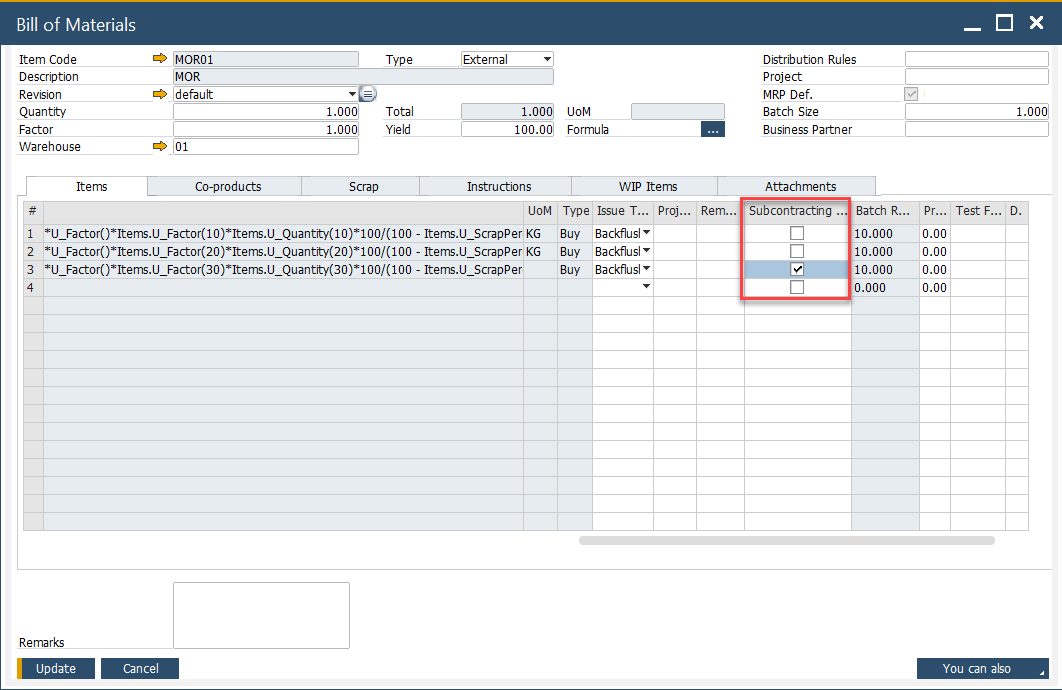Click the Warehouse link arrow icon
Viewport: 1062px width, 690px height.
(159, 147)
